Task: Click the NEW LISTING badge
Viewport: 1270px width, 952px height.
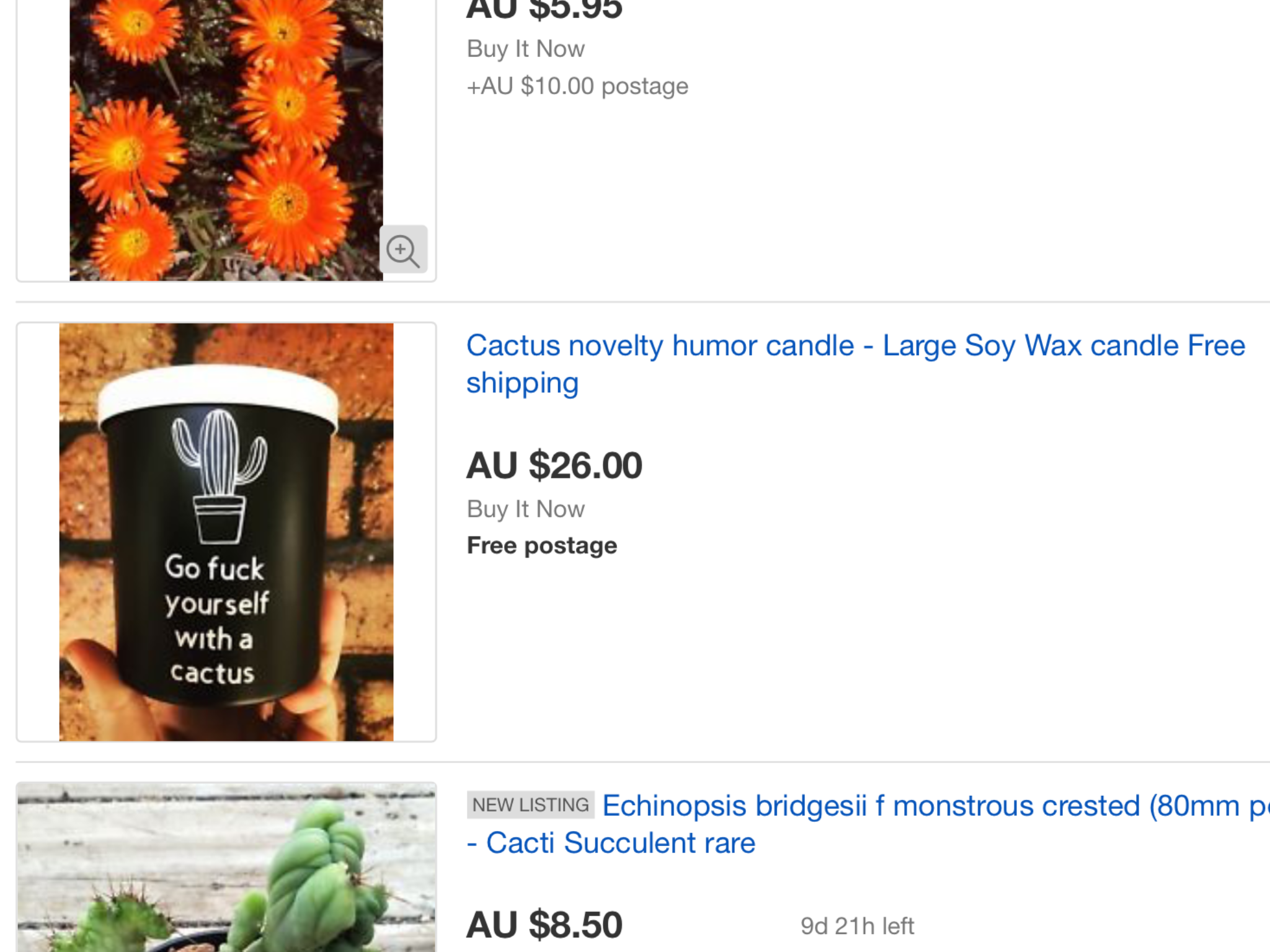Action: pyautogui.click(x=530, y=804)
